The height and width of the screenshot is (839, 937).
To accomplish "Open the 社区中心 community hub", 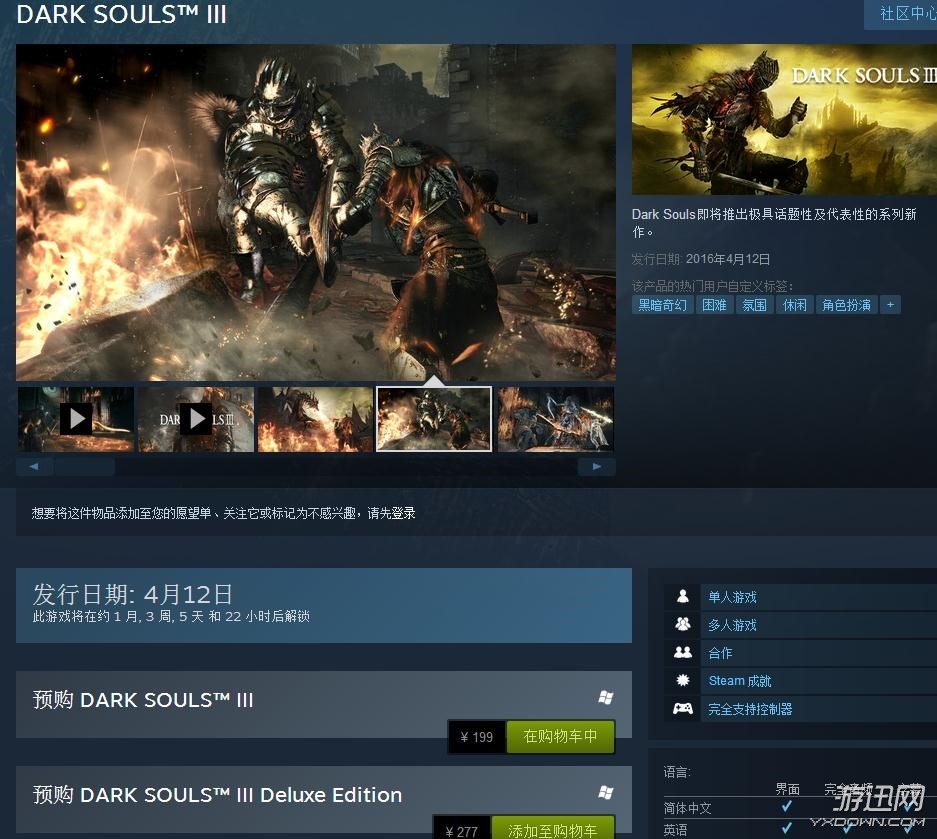I will tap(905, 14).
